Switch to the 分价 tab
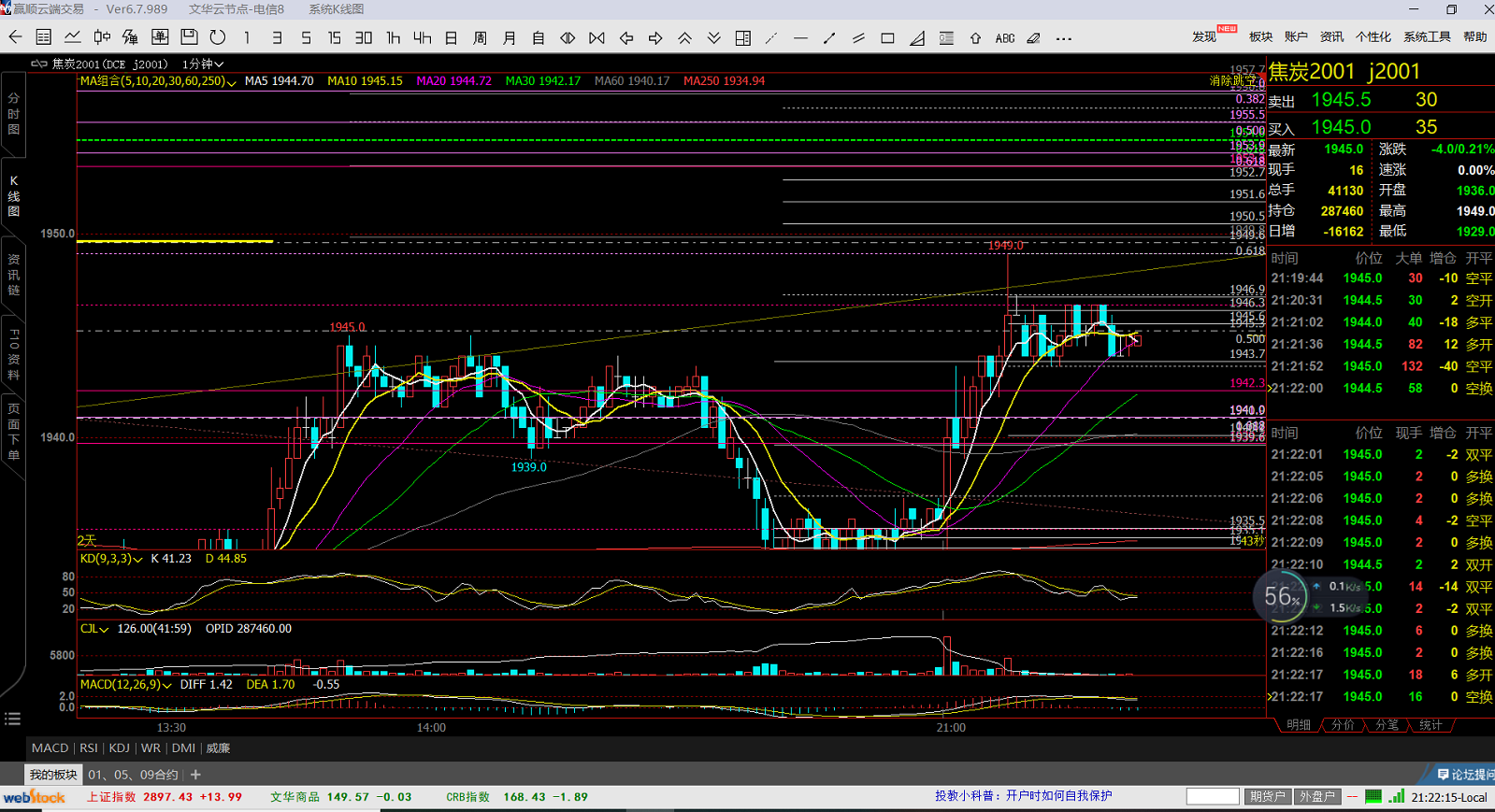The height and width of the screenshot is (812, 1495). coord(1343,725)
